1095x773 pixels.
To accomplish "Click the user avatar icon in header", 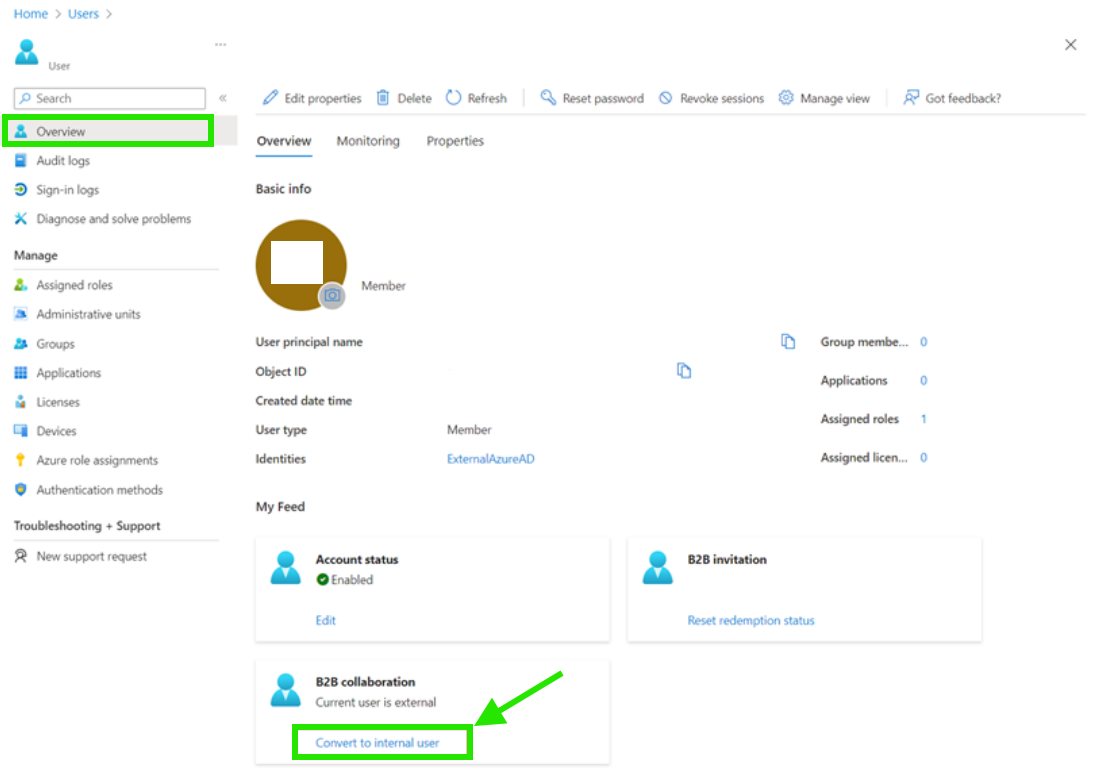I will coord(27,52).
